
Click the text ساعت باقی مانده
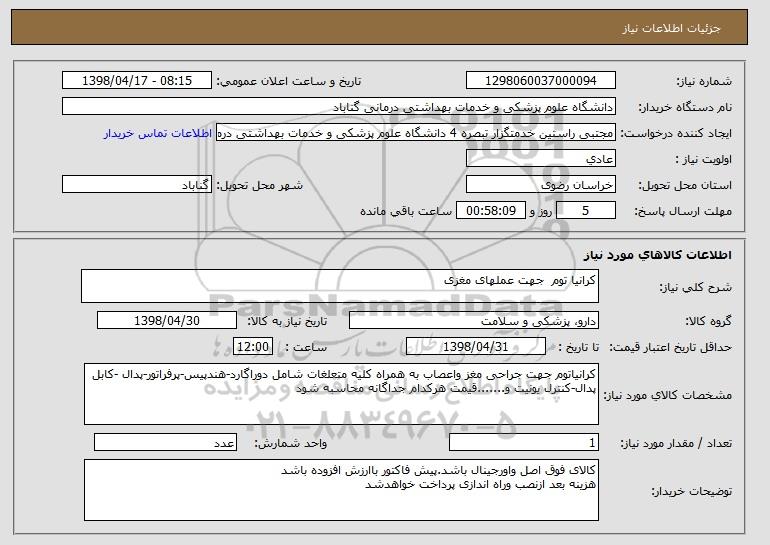coord(406,211)
